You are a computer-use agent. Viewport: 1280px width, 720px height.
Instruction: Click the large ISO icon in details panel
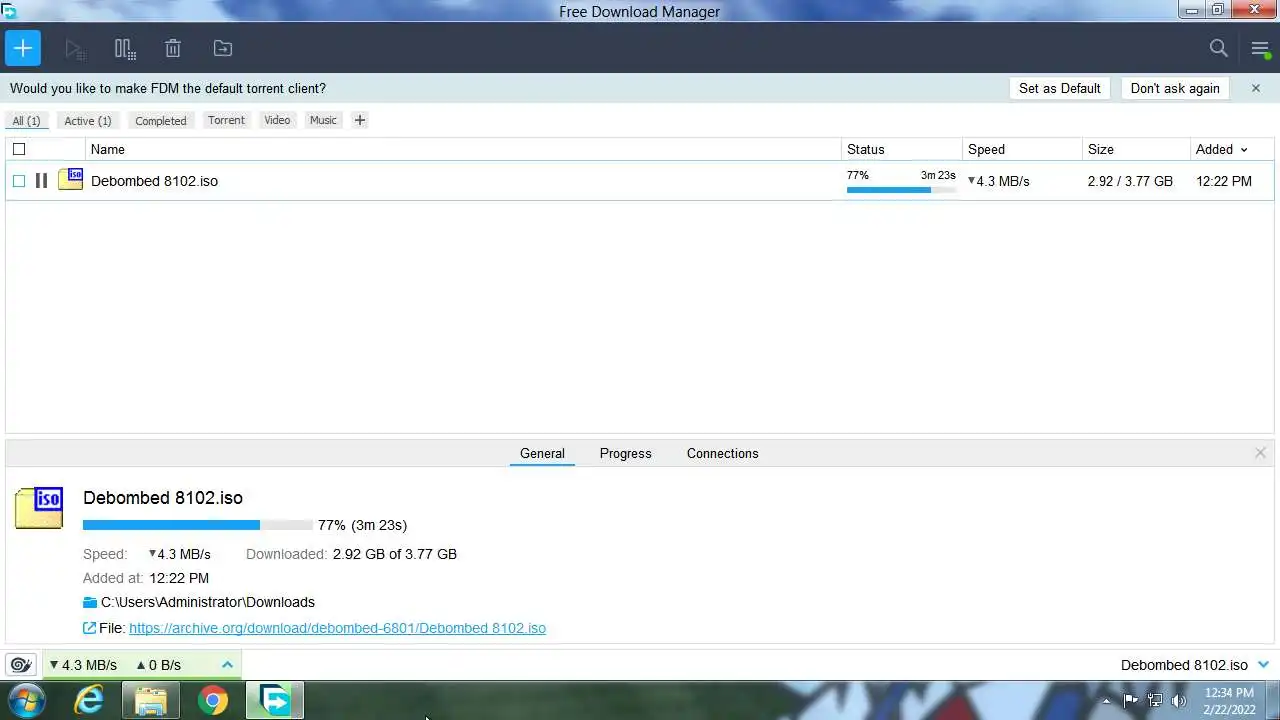[x=39, y=507]
